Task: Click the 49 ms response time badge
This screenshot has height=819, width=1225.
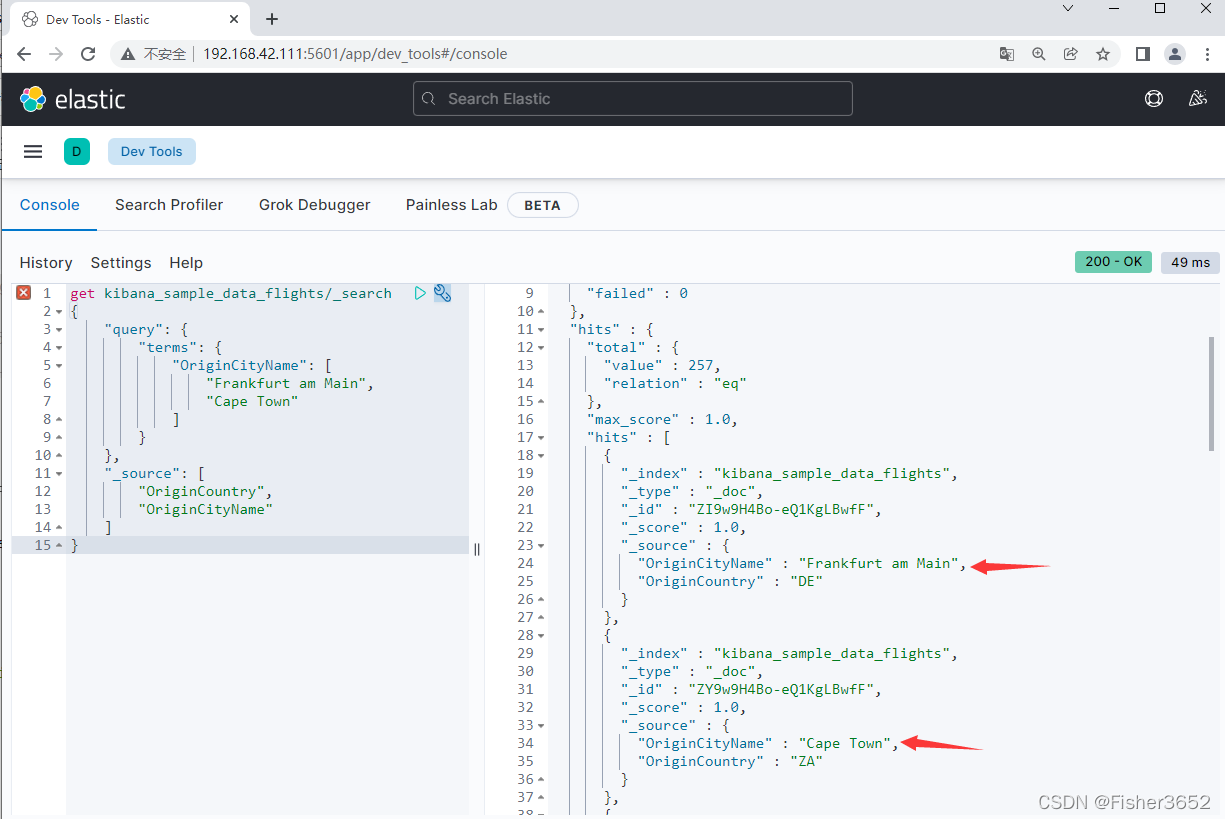Action: tap(1190, 262)
